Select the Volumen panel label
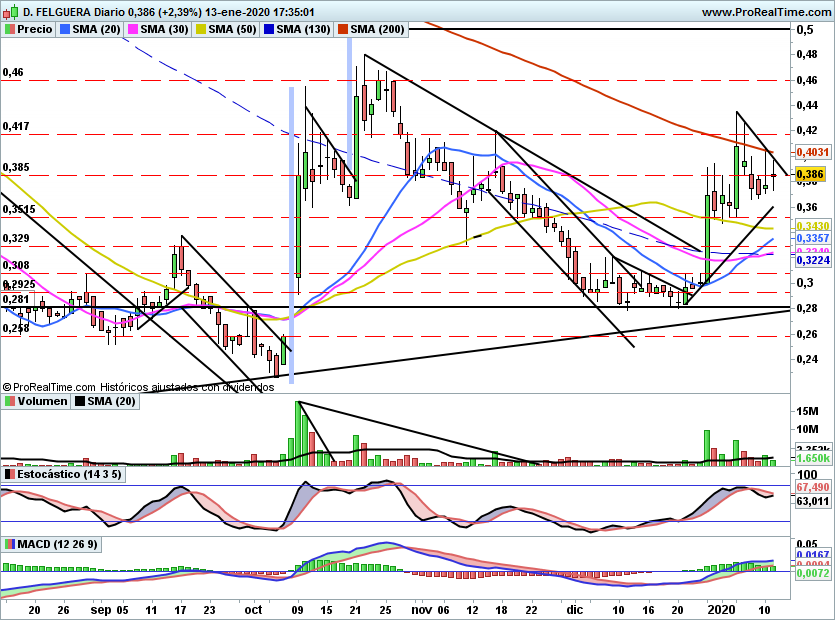 pyautogui.click(x=42, y=401)
